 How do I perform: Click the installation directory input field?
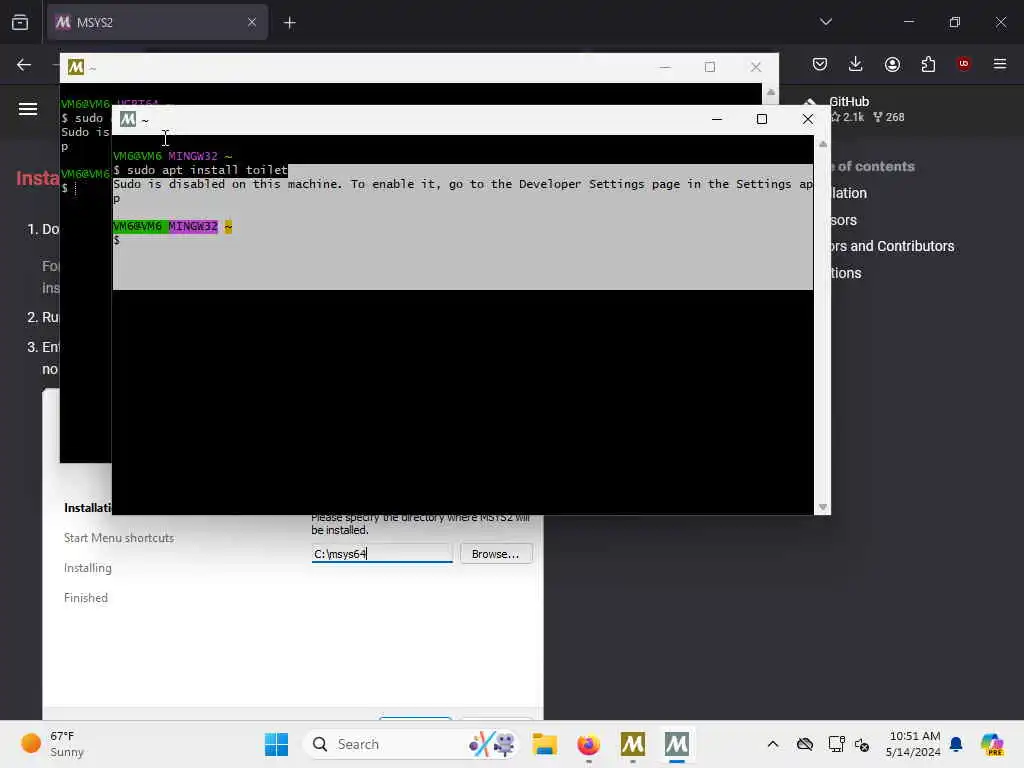coord(382,554)
